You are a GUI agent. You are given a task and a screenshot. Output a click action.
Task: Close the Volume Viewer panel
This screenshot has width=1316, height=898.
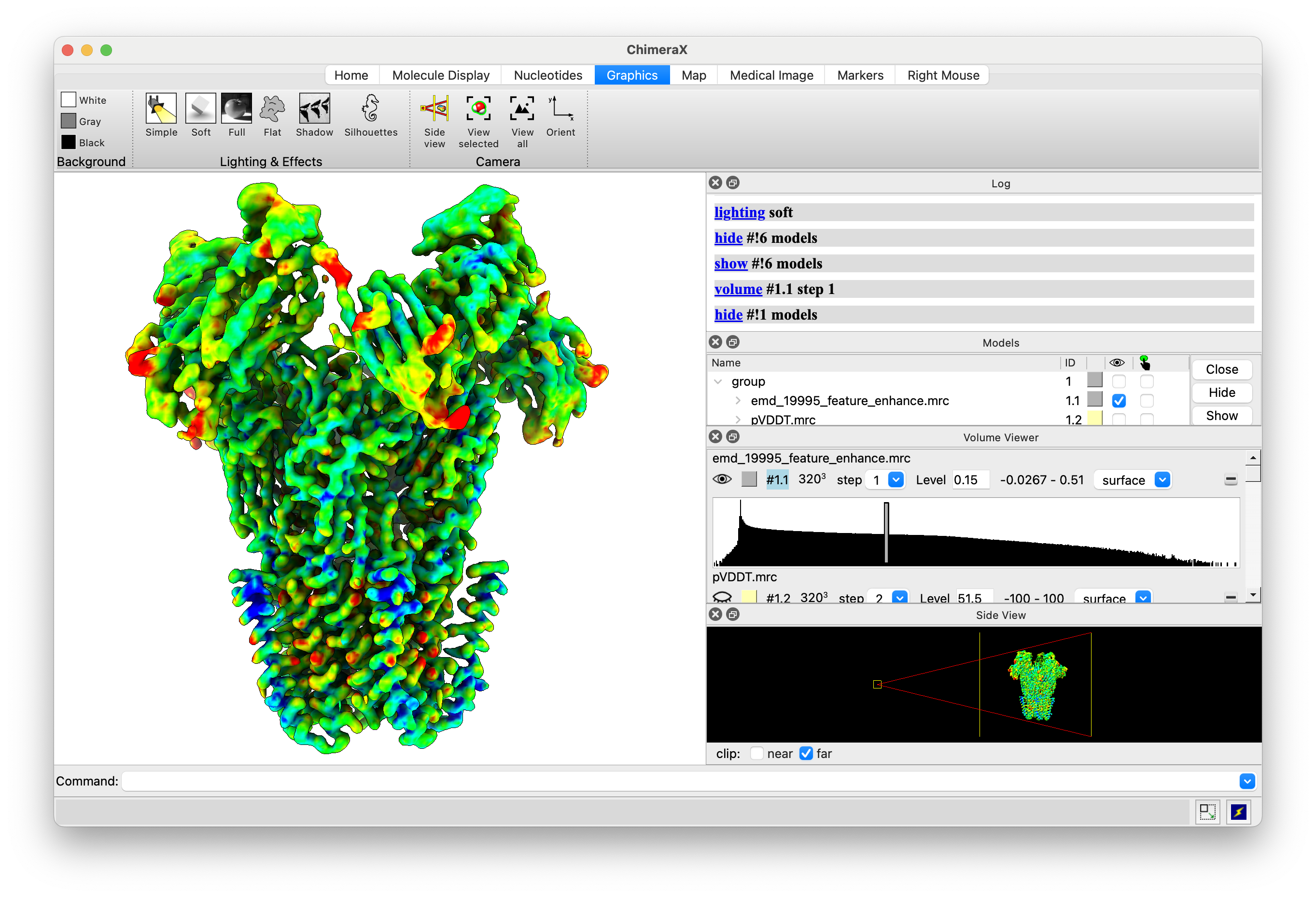click(716, 436)
